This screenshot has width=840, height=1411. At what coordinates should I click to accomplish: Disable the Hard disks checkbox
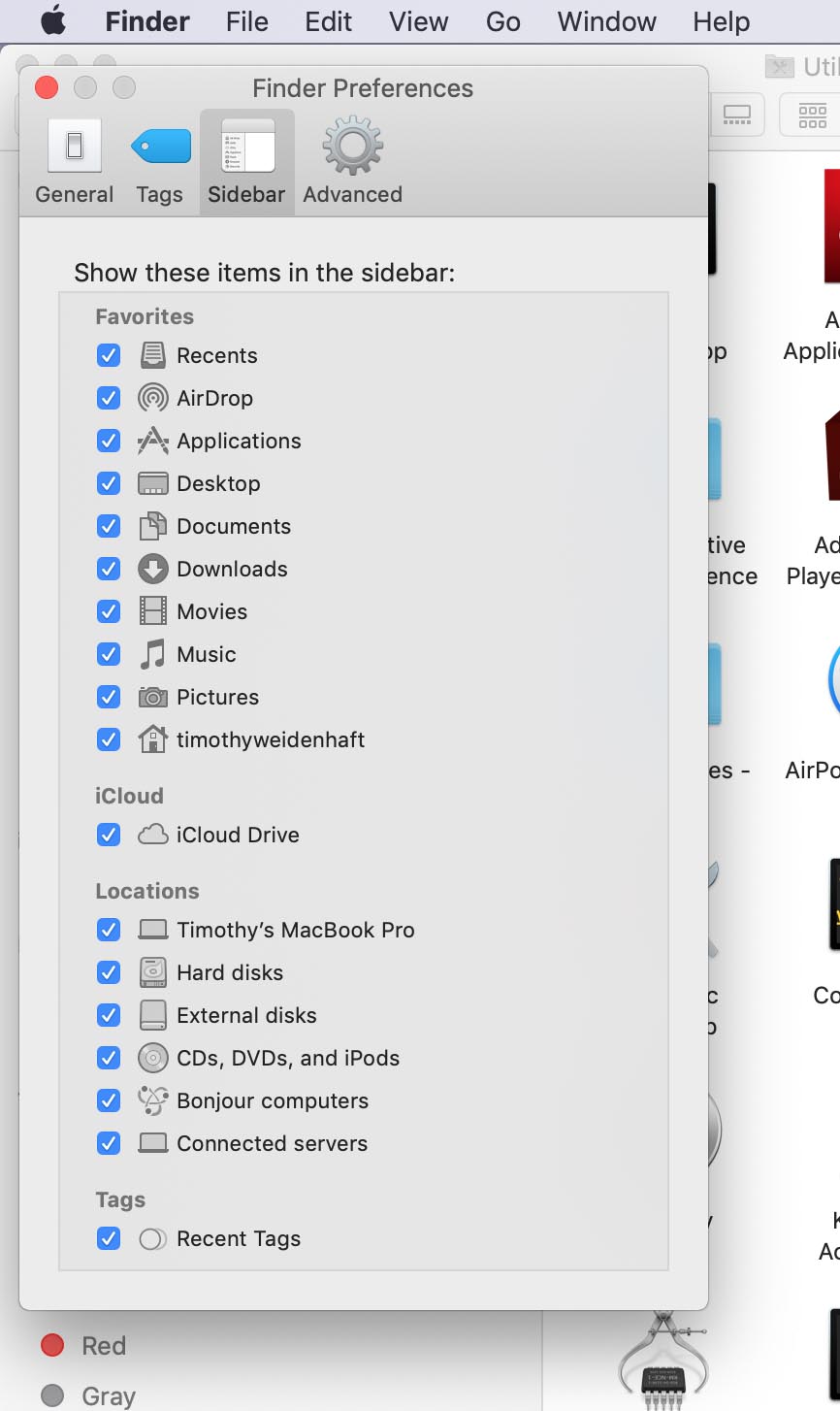pyautogui.click(x=109, y=972)
